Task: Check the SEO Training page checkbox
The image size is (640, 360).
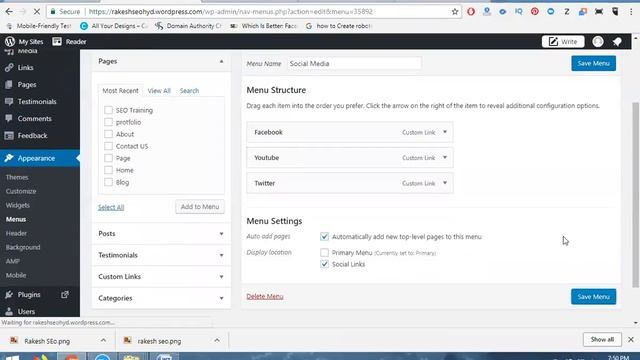Action: [108, 110]
